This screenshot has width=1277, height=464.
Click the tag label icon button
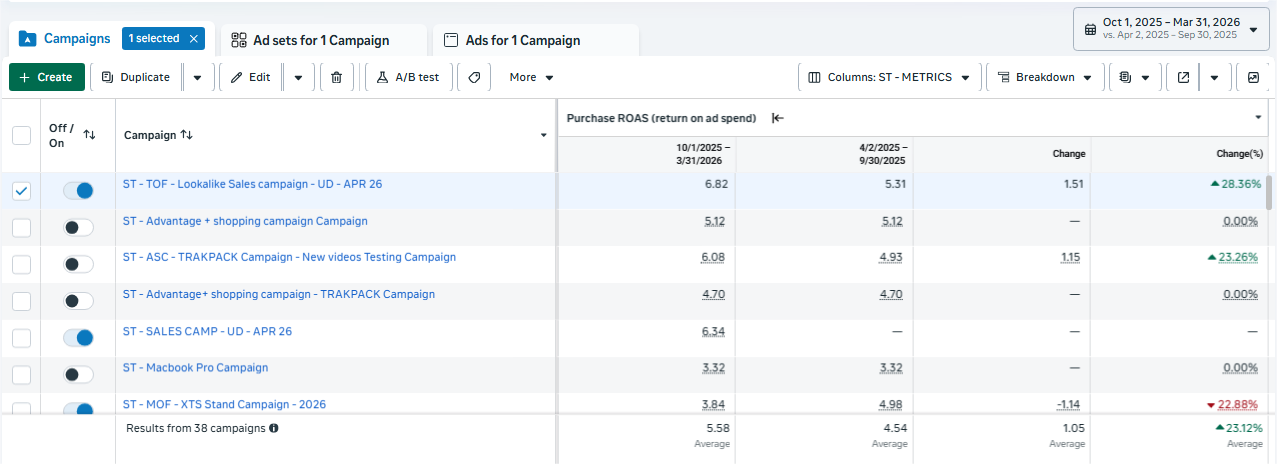coord(474,77)
